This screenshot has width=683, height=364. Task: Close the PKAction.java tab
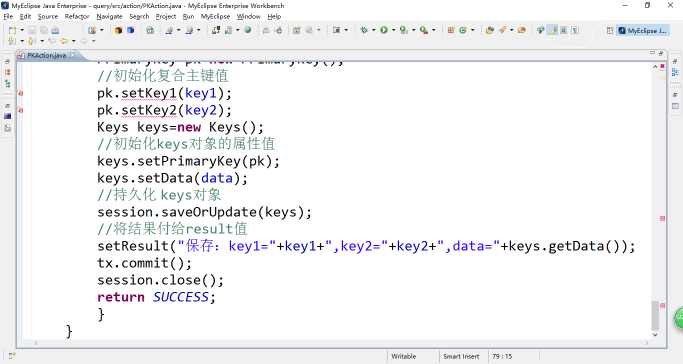point(73,55)
